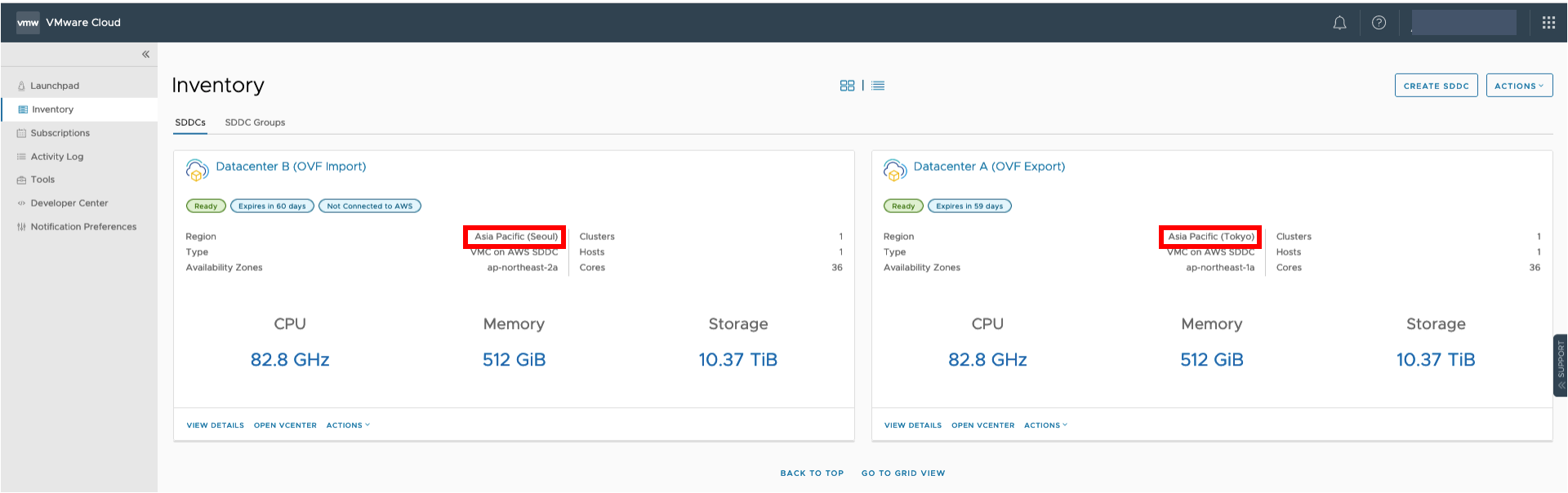Open the notifications bell icon
The width and height of the screenshot is (1568, 493).
1339,23
